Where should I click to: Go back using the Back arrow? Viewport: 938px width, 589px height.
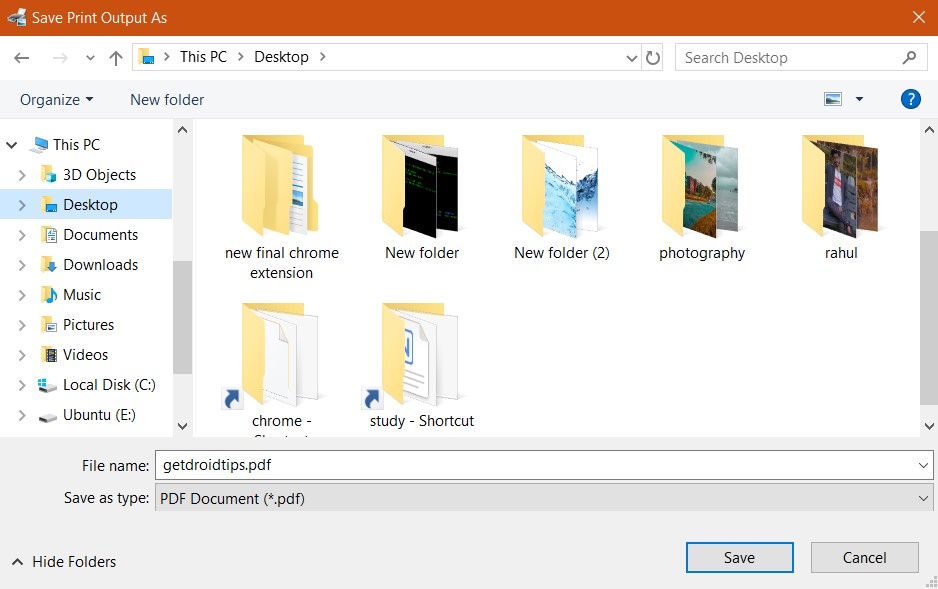22,57
